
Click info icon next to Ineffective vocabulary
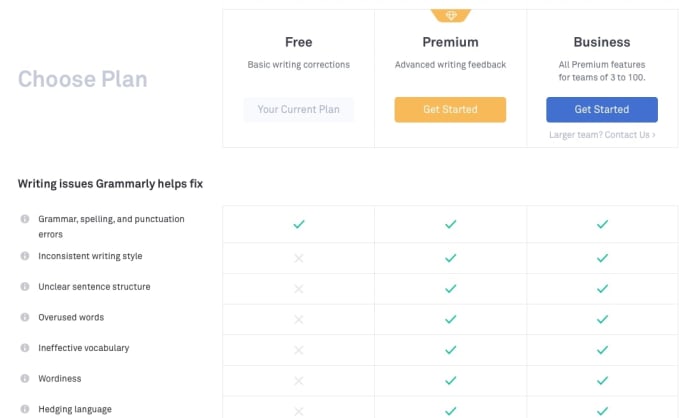[x=25, y=348]
